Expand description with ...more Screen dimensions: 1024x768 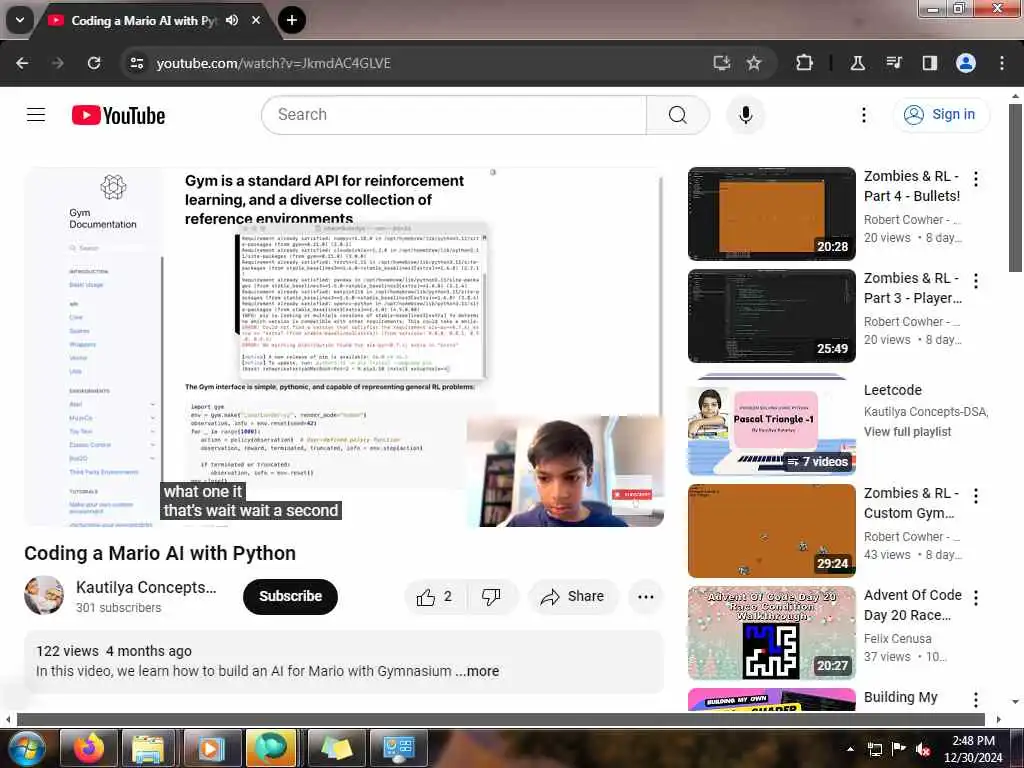coord(477,671)
